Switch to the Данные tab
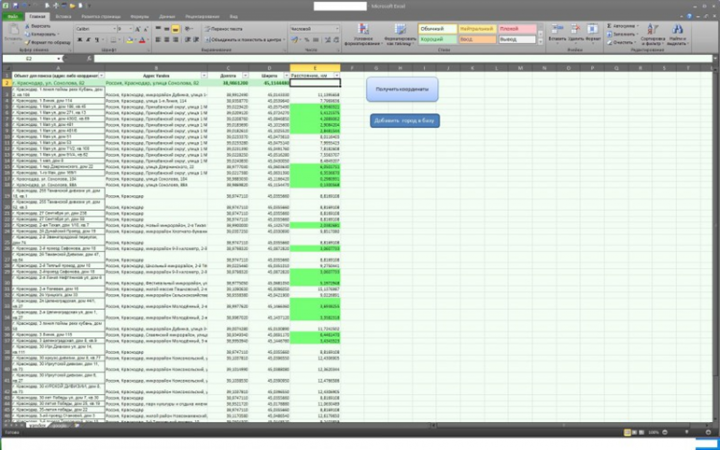The height and width of the screenshot is (450, 720). (x=167, y=17)
